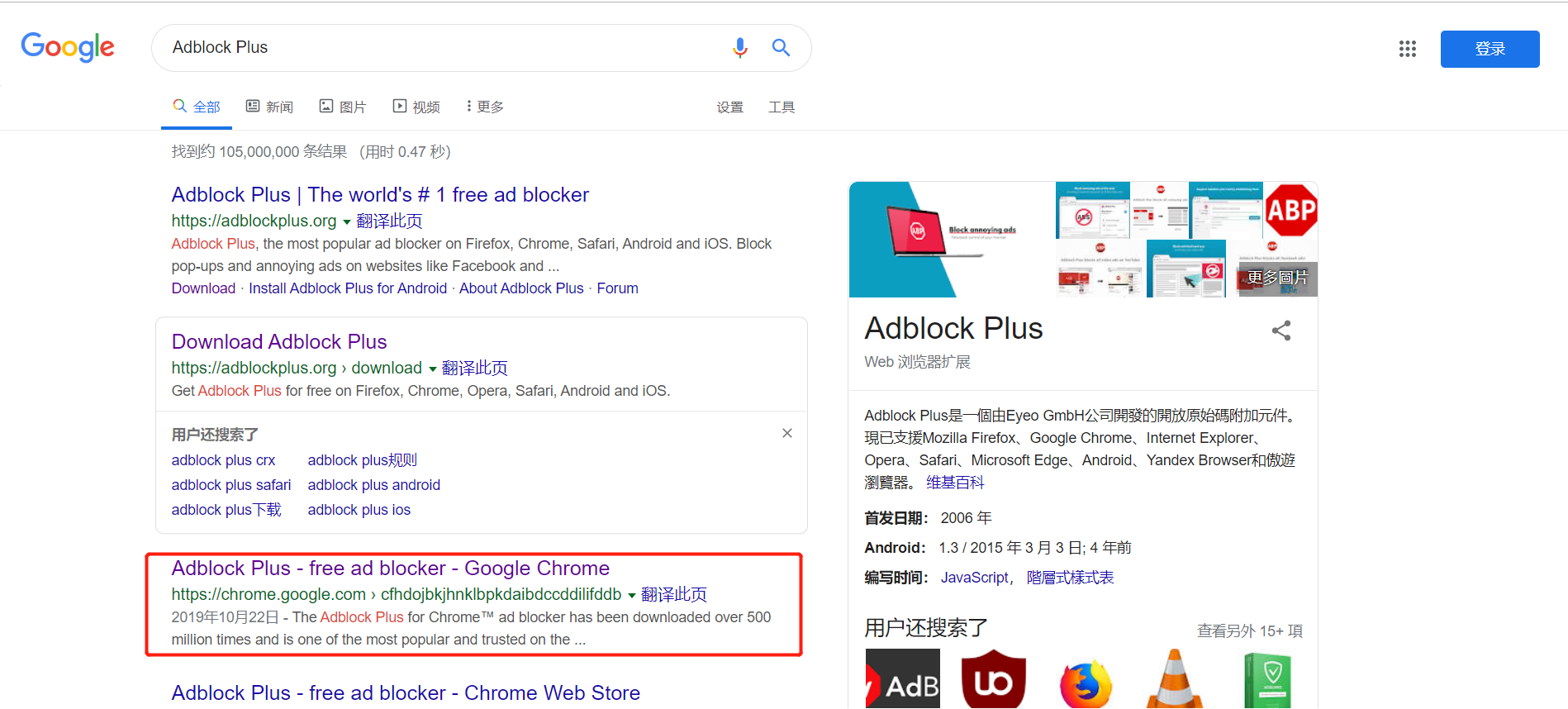Open the Install Adblock Plus for Android link
1568x709 pixels.
348,288
